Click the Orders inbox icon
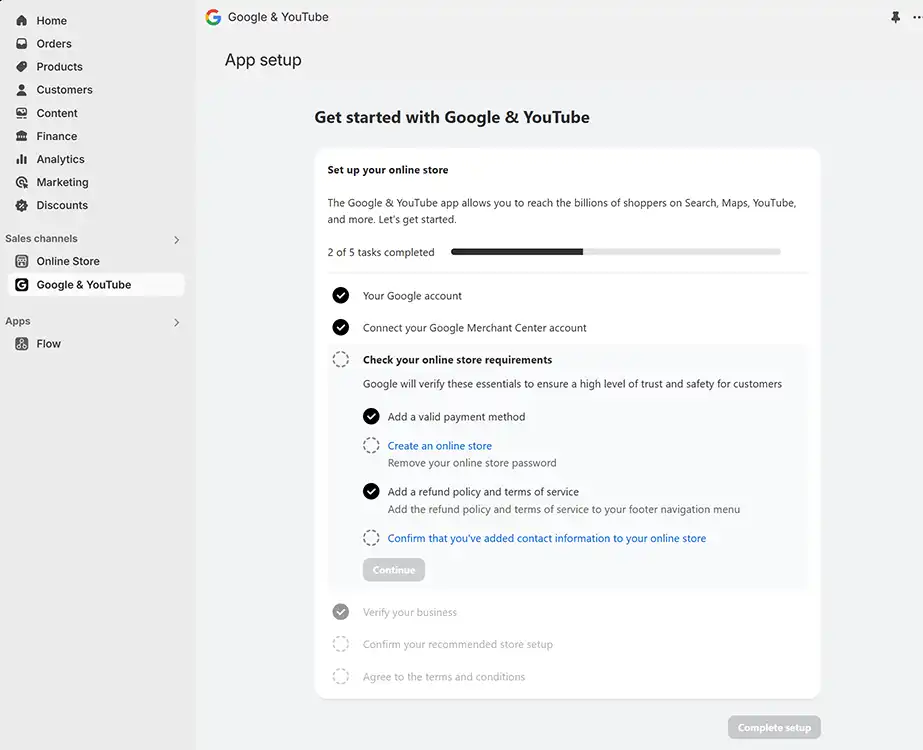The image size is (923, 750). pos(22,44)
